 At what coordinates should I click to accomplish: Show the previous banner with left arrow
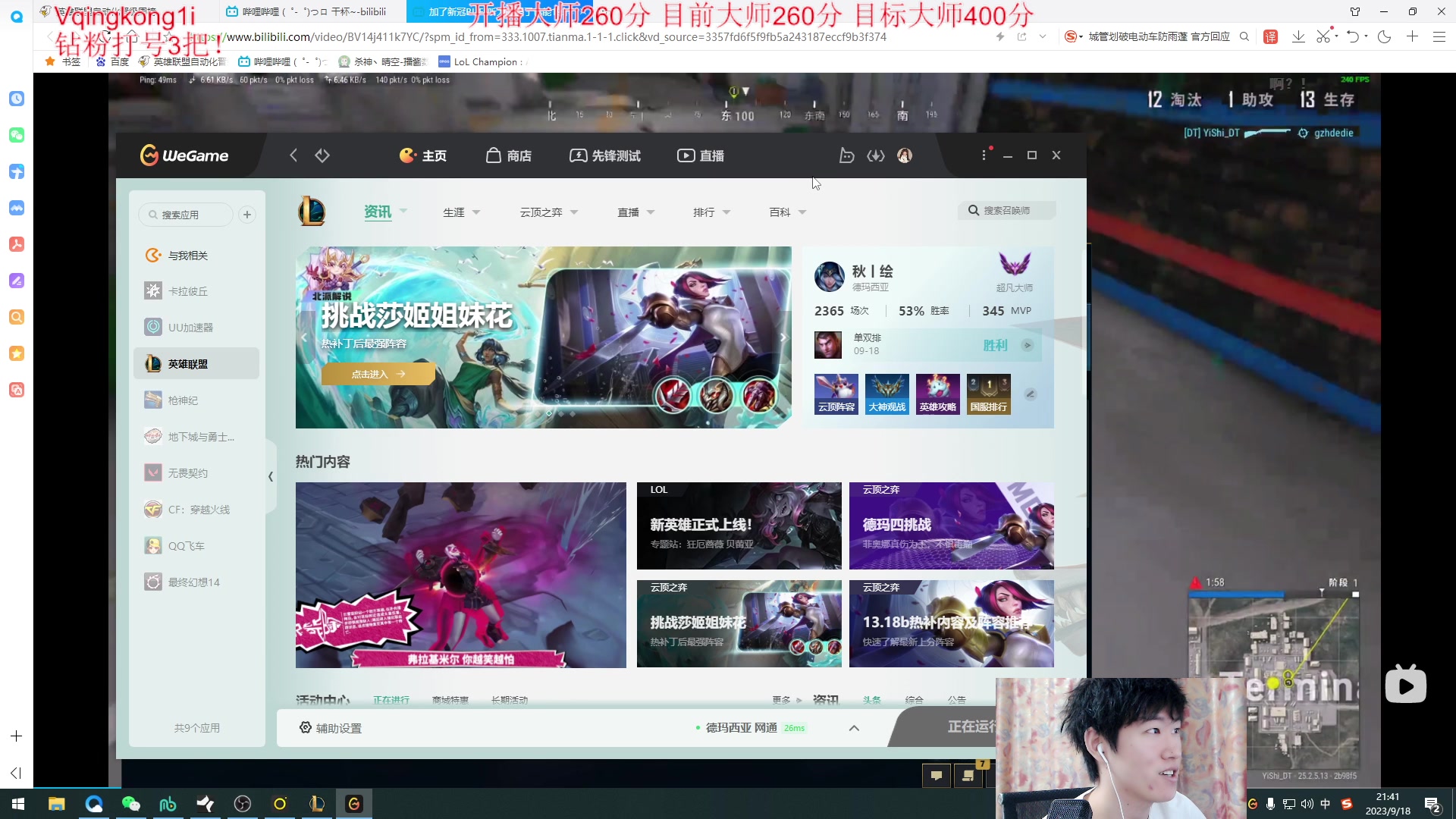click(x=304, y=337)
